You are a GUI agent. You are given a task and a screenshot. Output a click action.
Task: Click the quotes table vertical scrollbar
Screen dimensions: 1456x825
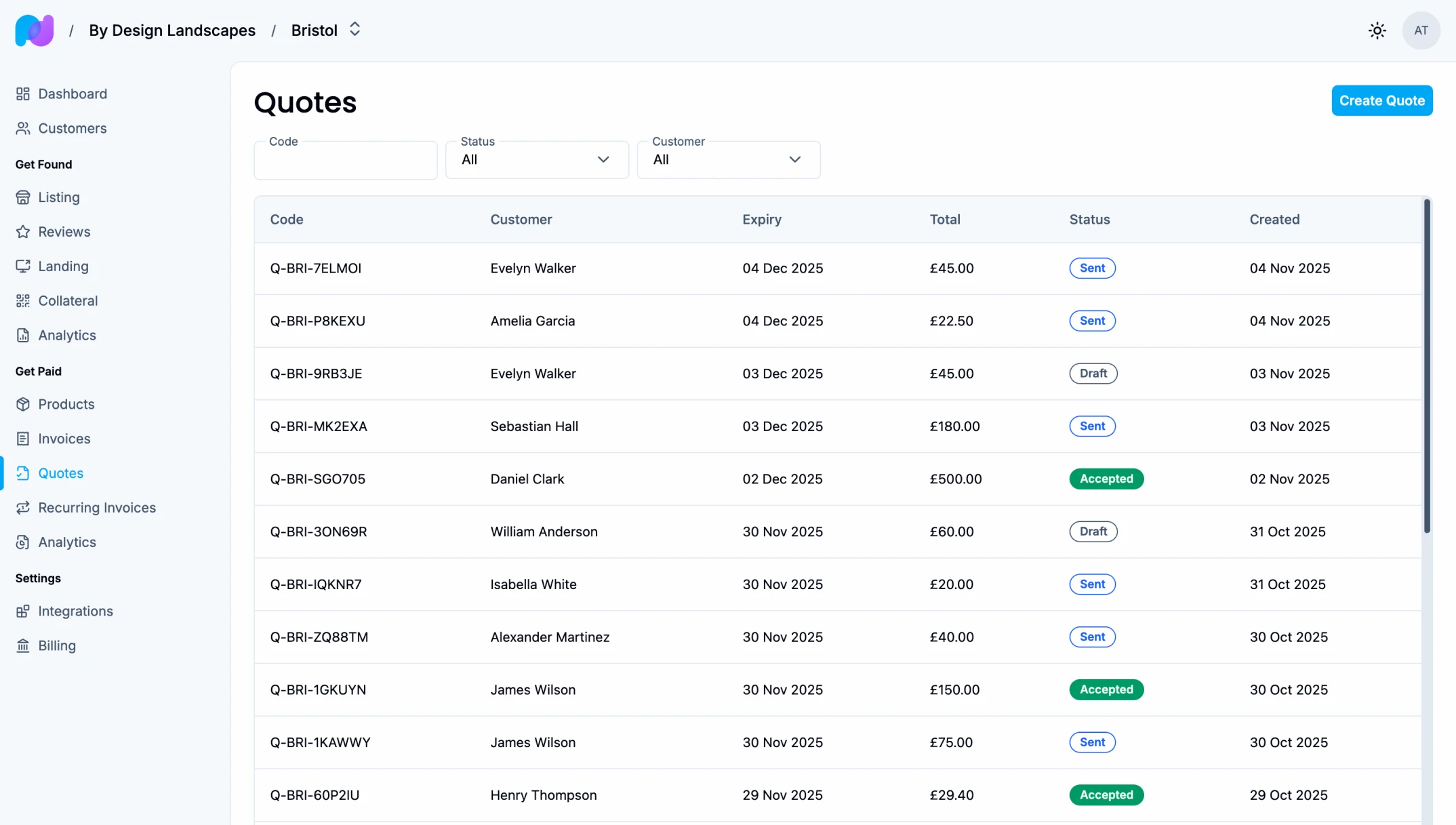coord(1426,366)
